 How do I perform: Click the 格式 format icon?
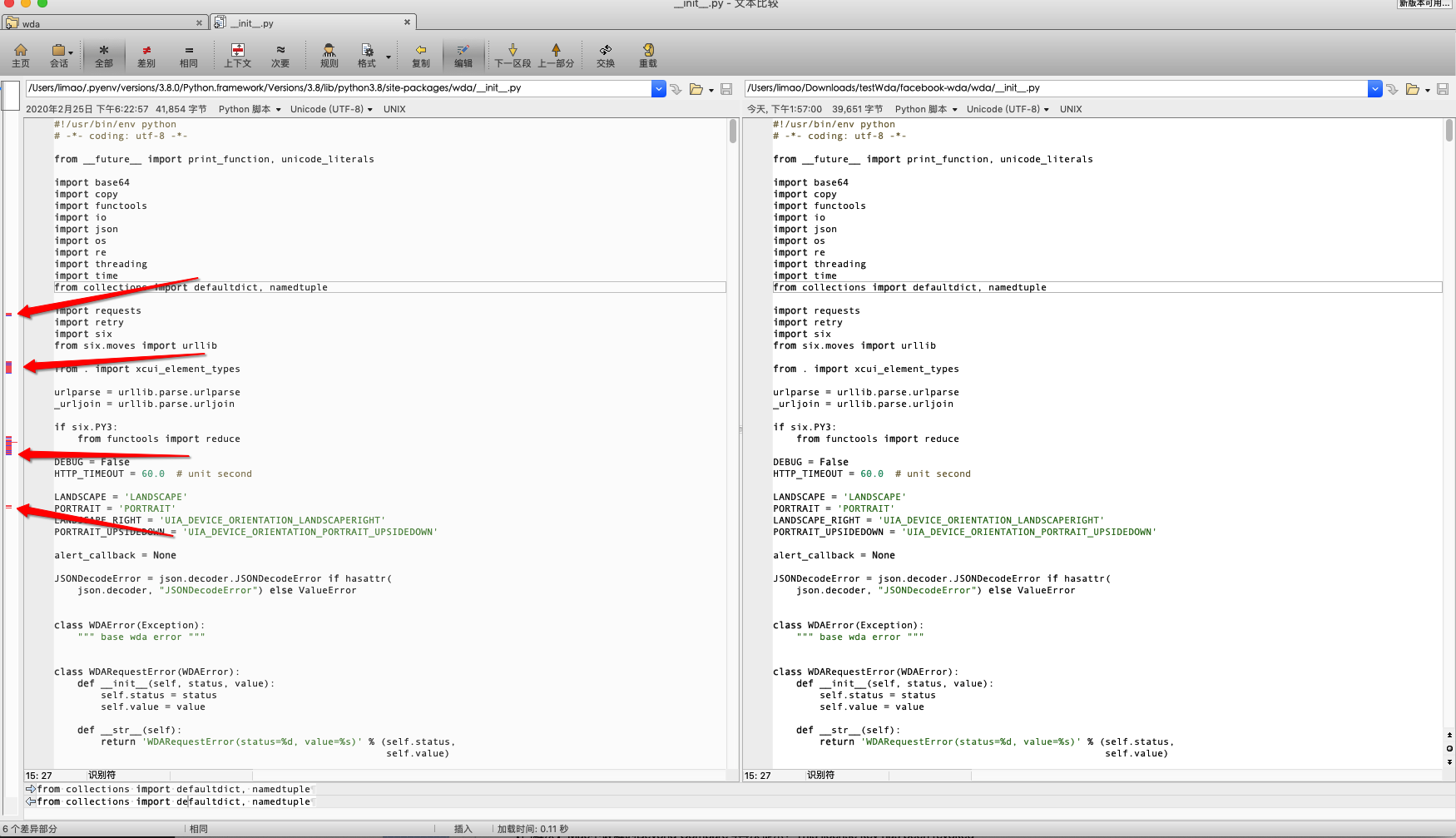367,56
